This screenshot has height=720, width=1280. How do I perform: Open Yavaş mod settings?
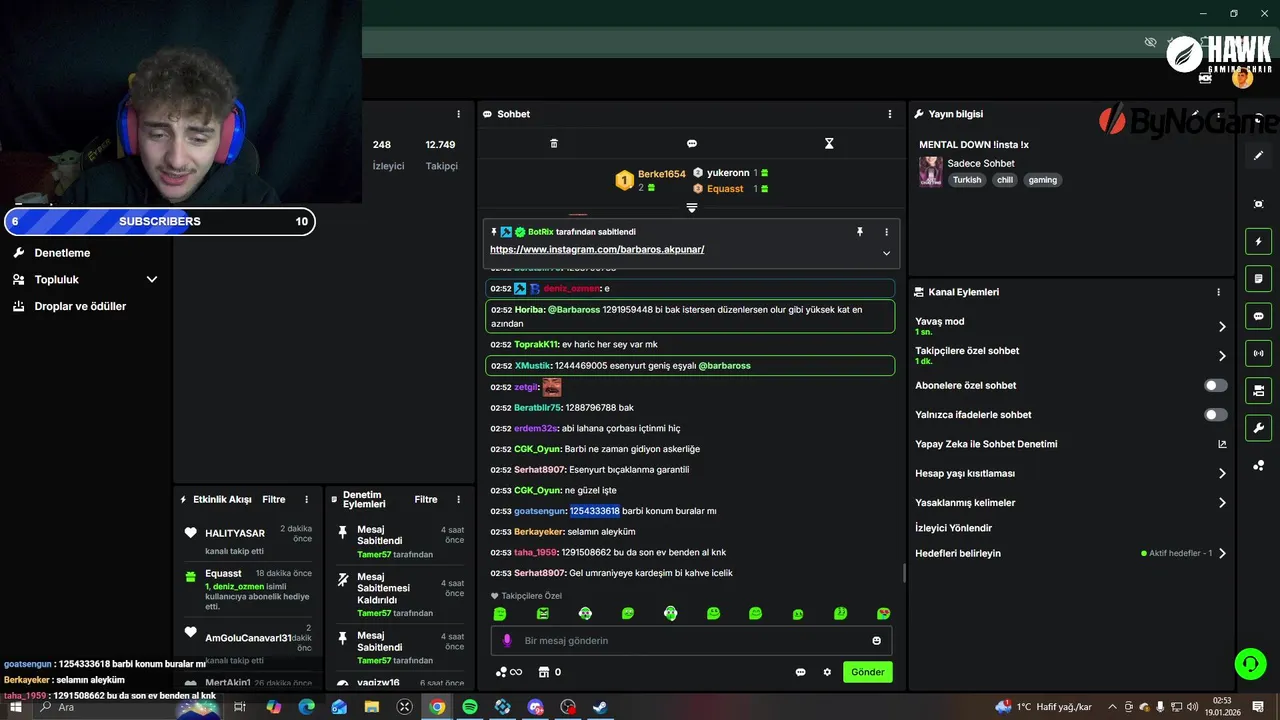[x=1071, y=326]
